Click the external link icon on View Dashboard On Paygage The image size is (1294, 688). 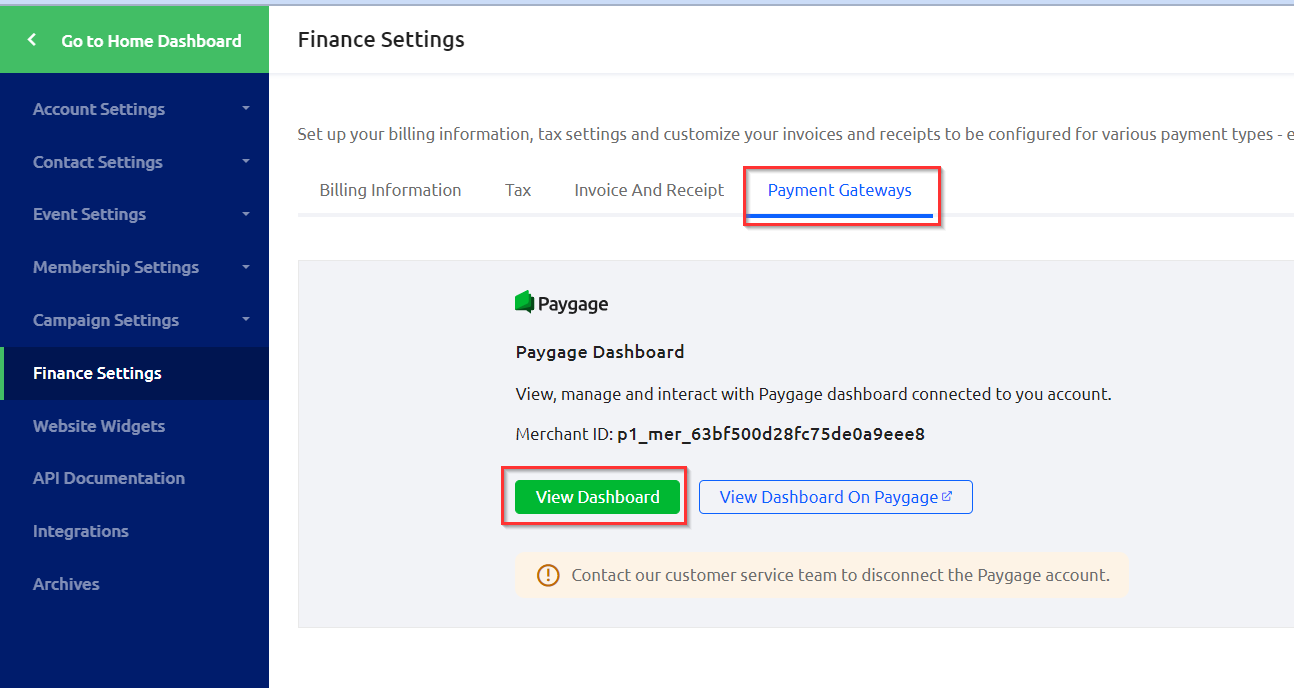pos(947,496)
